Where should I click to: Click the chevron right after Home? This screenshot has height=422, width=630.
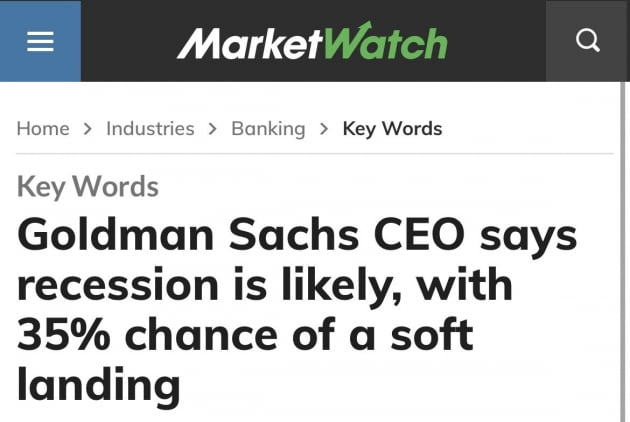(88, 129)
